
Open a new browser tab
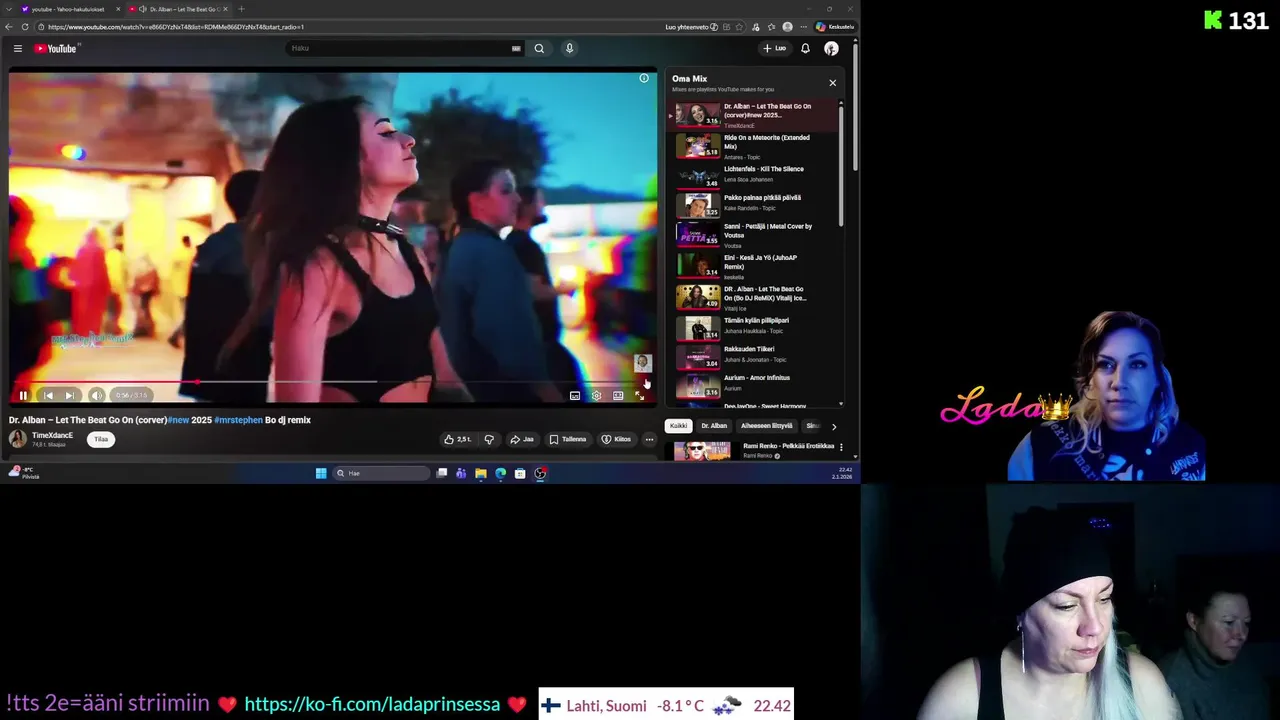(241, 9)
